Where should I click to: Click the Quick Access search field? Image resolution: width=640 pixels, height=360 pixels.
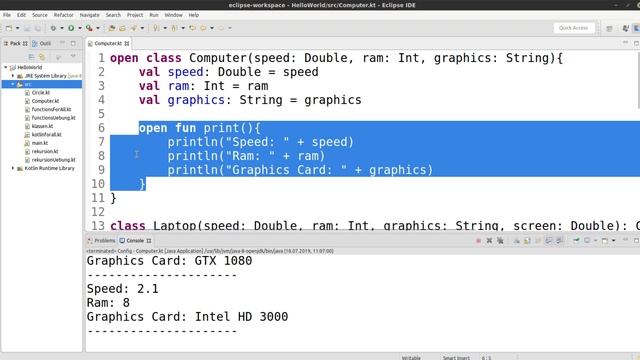point(573,28)
